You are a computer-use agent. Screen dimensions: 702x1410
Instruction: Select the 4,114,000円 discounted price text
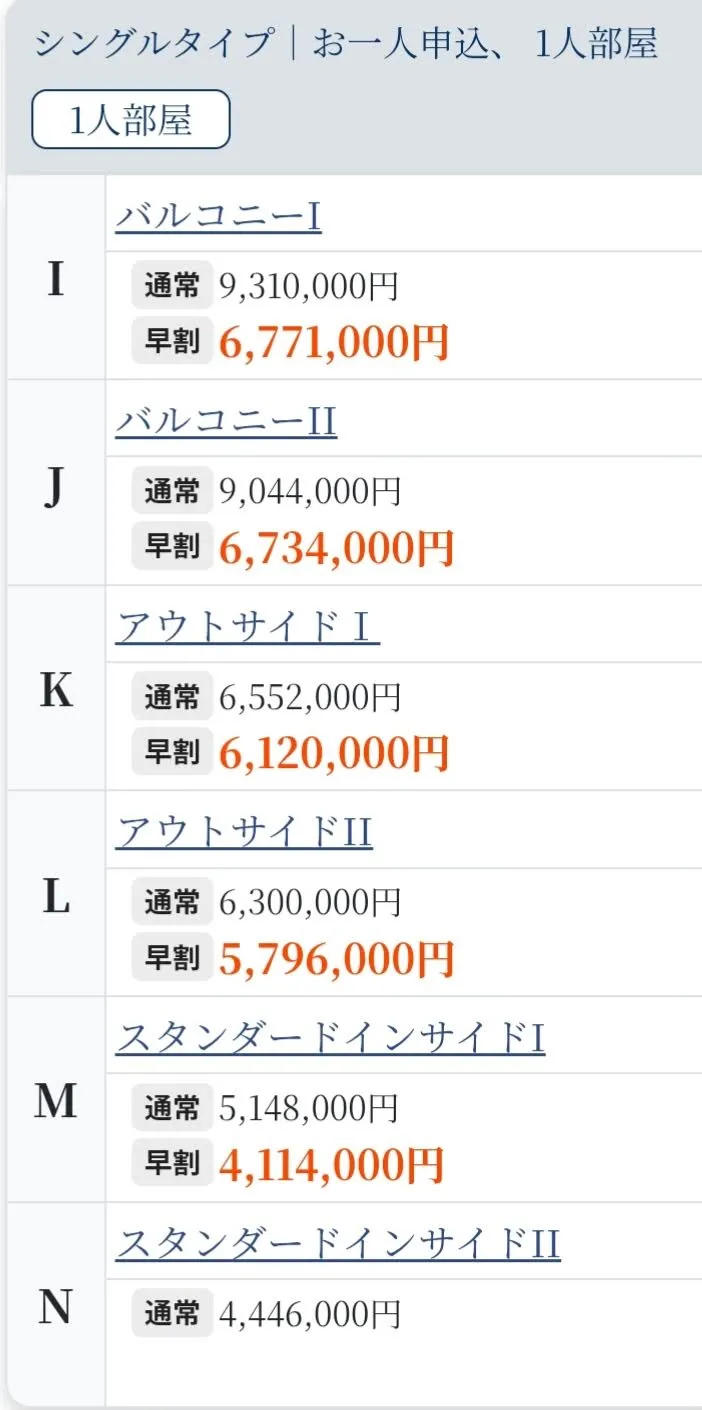pyautogui.click(x=332, y=1163)
